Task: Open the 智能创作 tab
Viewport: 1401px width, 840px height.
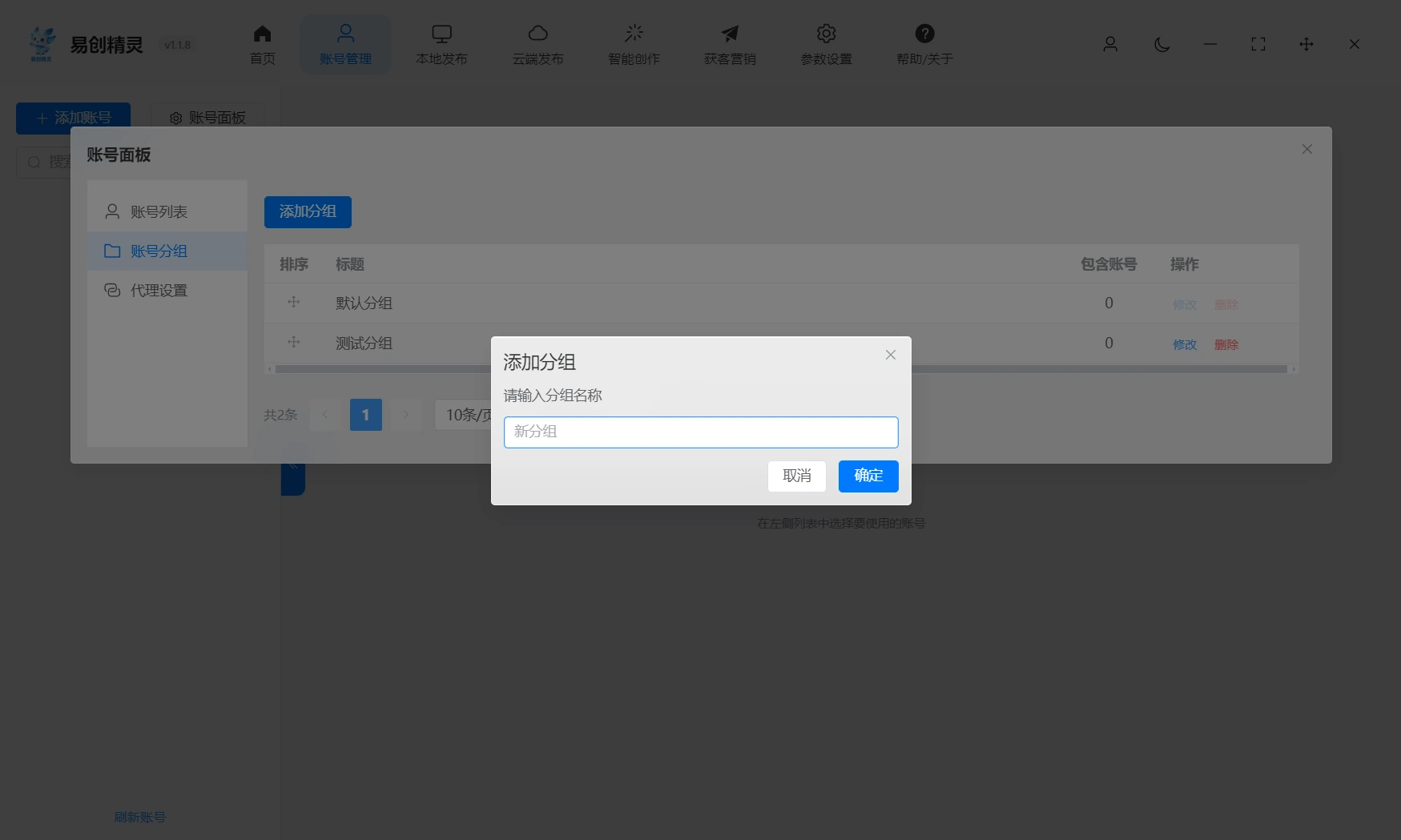Action: tap(634, 45)
